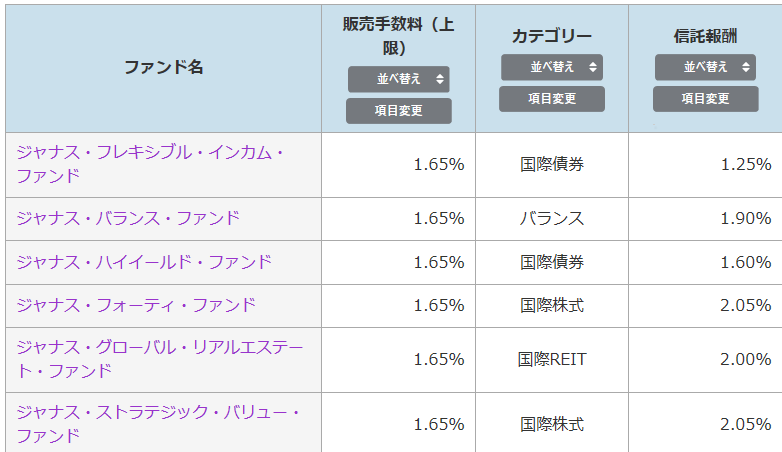Click the sort arrows icon under 販売手数料
Viewport: 782px width, 452px height.
[440, 79]
